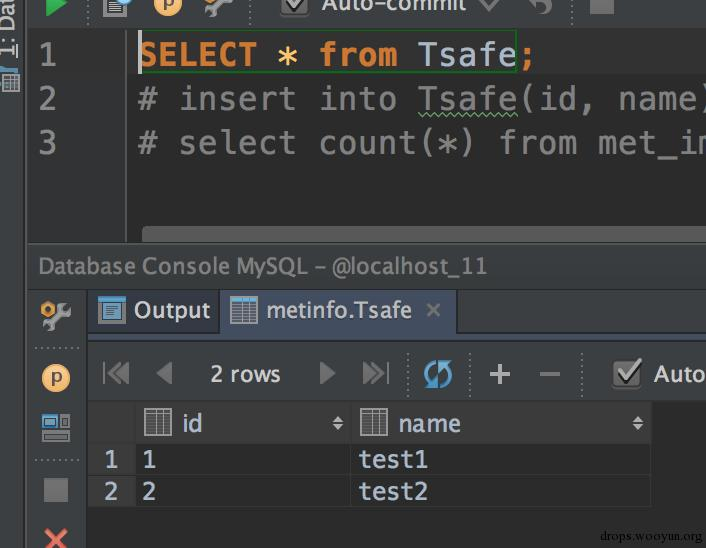Sort by id column arrows
The height and width of the screenshot is (548, 706).
pos(338,423)
